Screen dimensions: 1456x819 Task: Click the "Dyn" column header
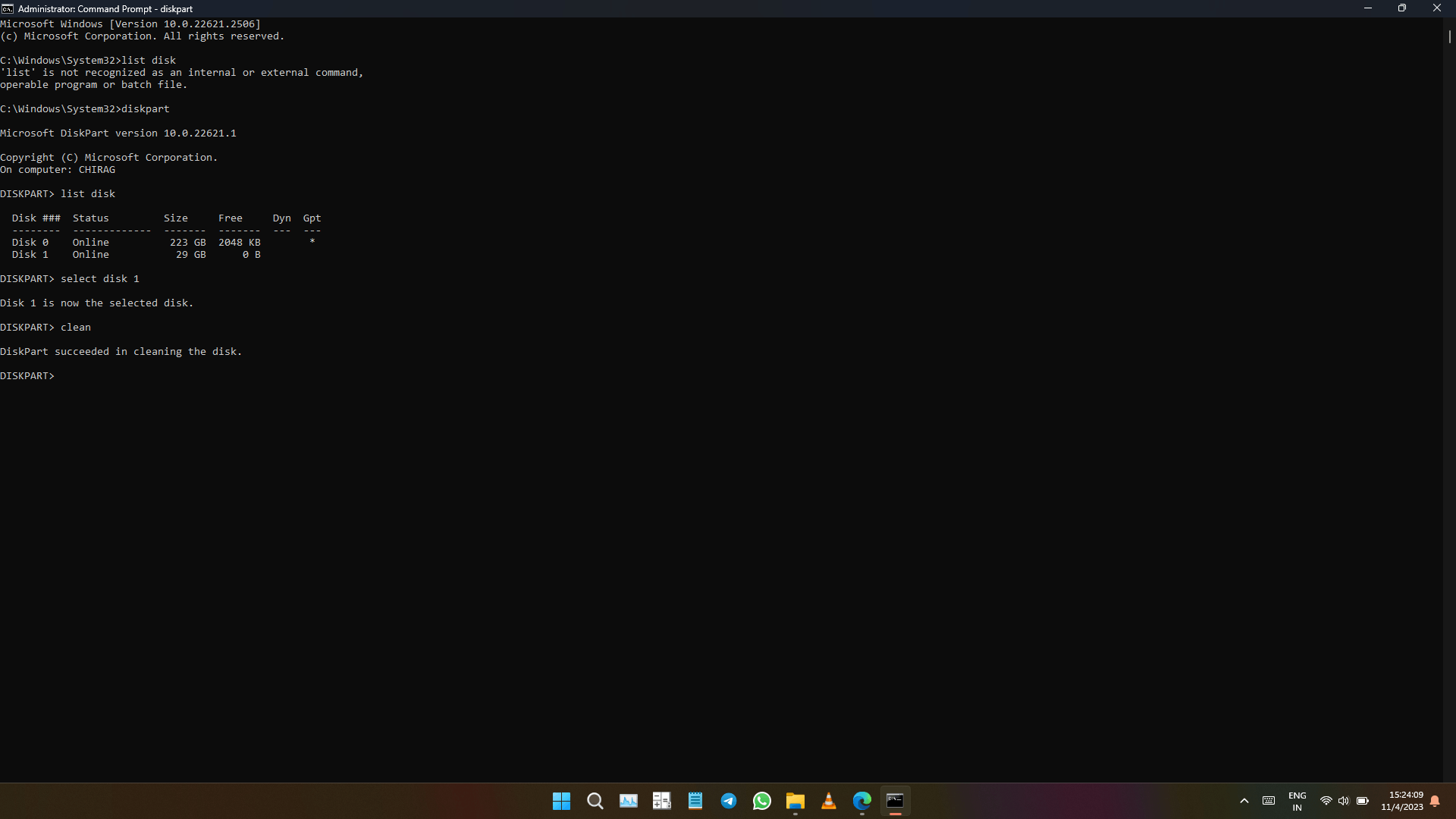click(x=282, y=218)
